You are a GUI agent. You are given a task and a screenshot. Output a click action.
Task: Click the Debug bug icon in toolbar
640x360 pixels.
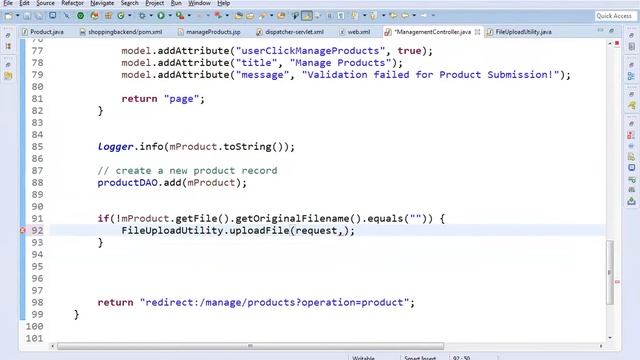tap(142, 16)
